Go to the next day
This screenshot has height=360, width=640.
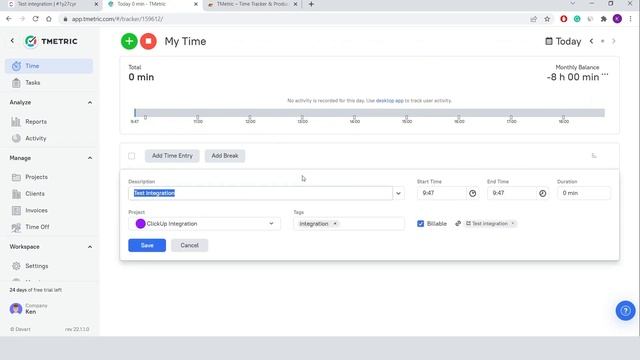pos(613,41)
